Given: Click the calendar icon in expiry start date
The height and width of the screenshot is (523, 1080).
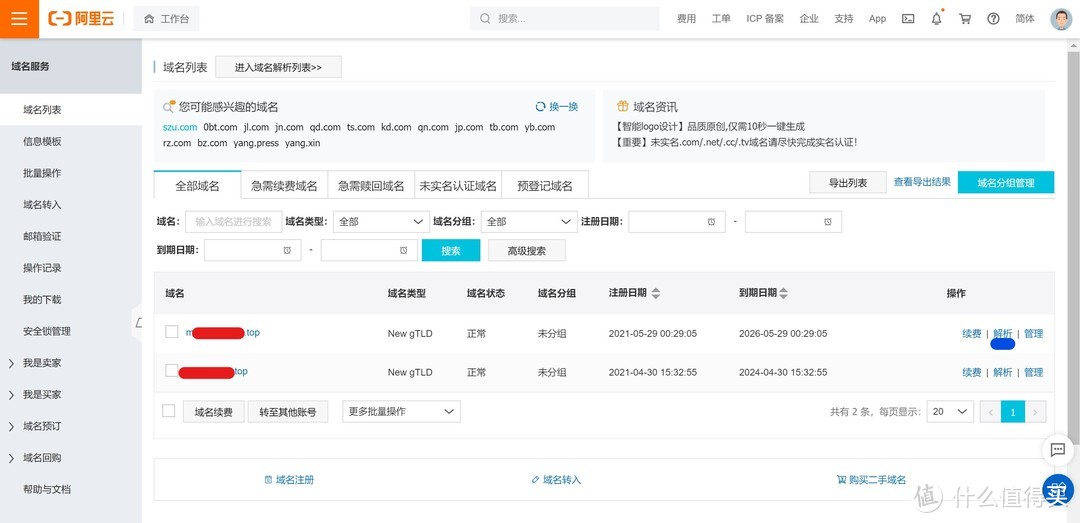Looking at the screenshot, I should (x=287, y=250).
